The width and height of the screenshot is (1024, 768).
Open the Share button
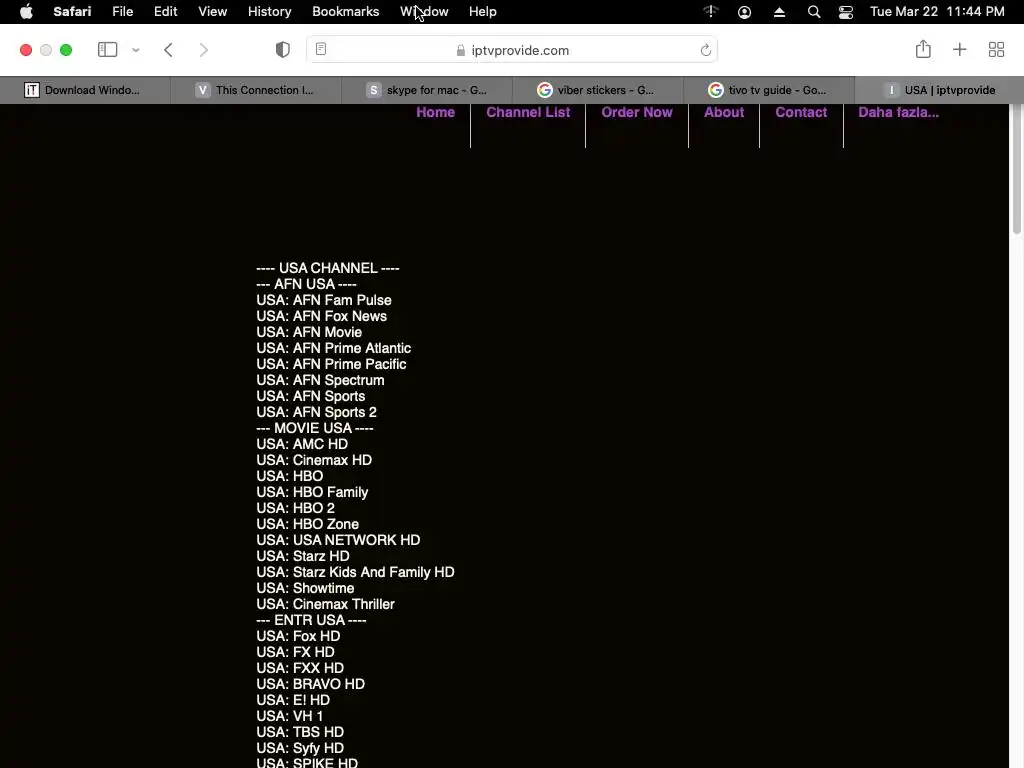923,49
